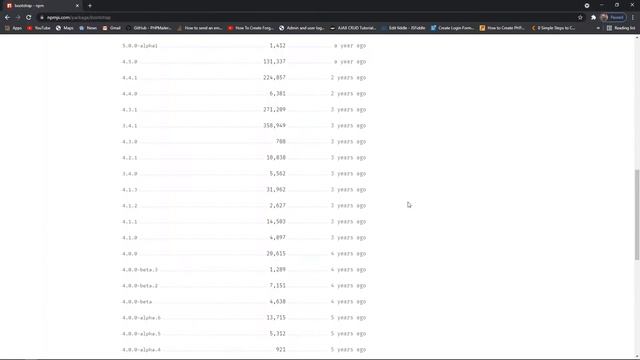
Task: Open version 4.0.0-alpha.6 link
Action: tap(142, 318)
